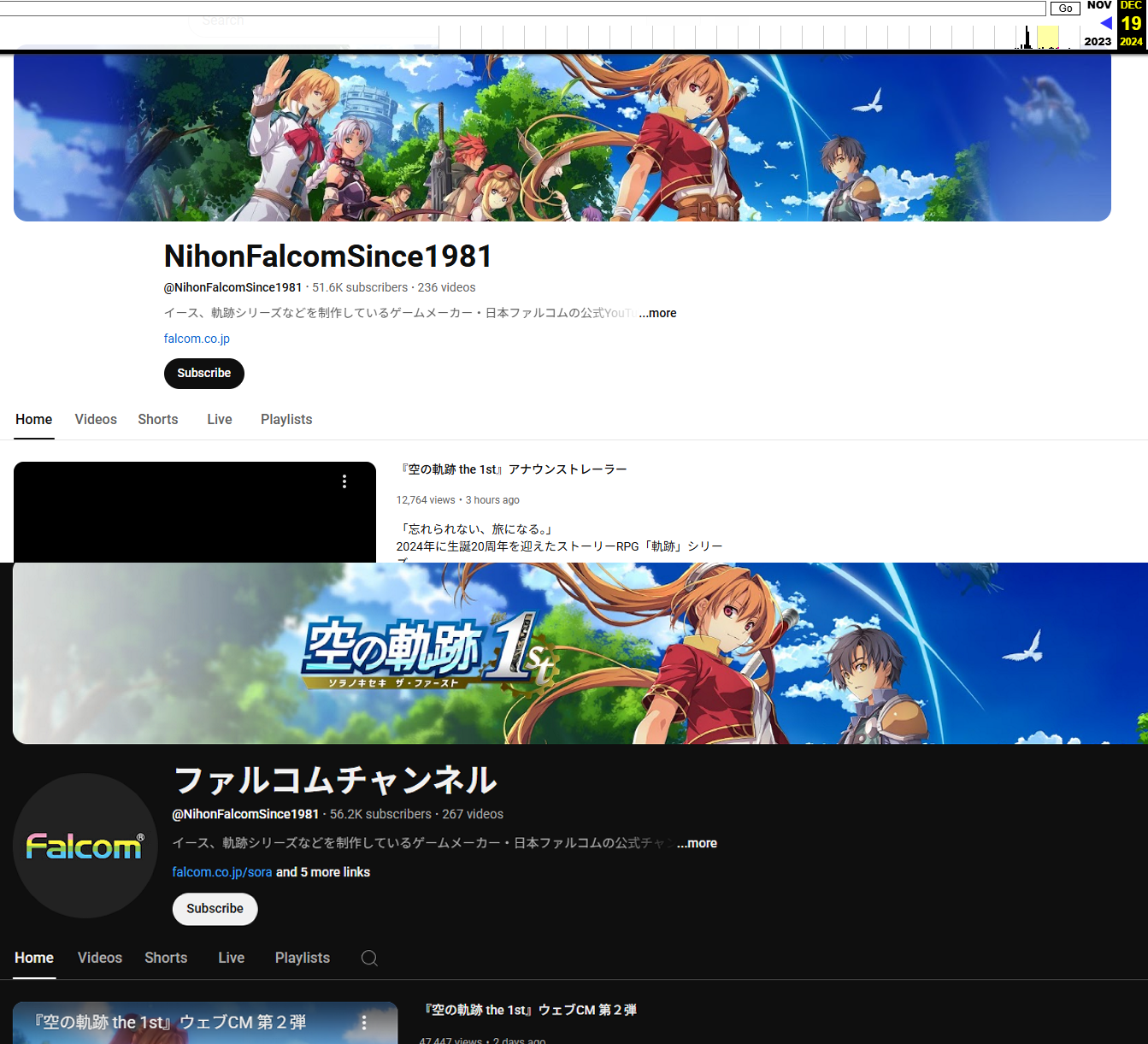
Task: Open 『空の軌跡 the 1st』アナウンストレーラー video title
Action: coord(514,469)
